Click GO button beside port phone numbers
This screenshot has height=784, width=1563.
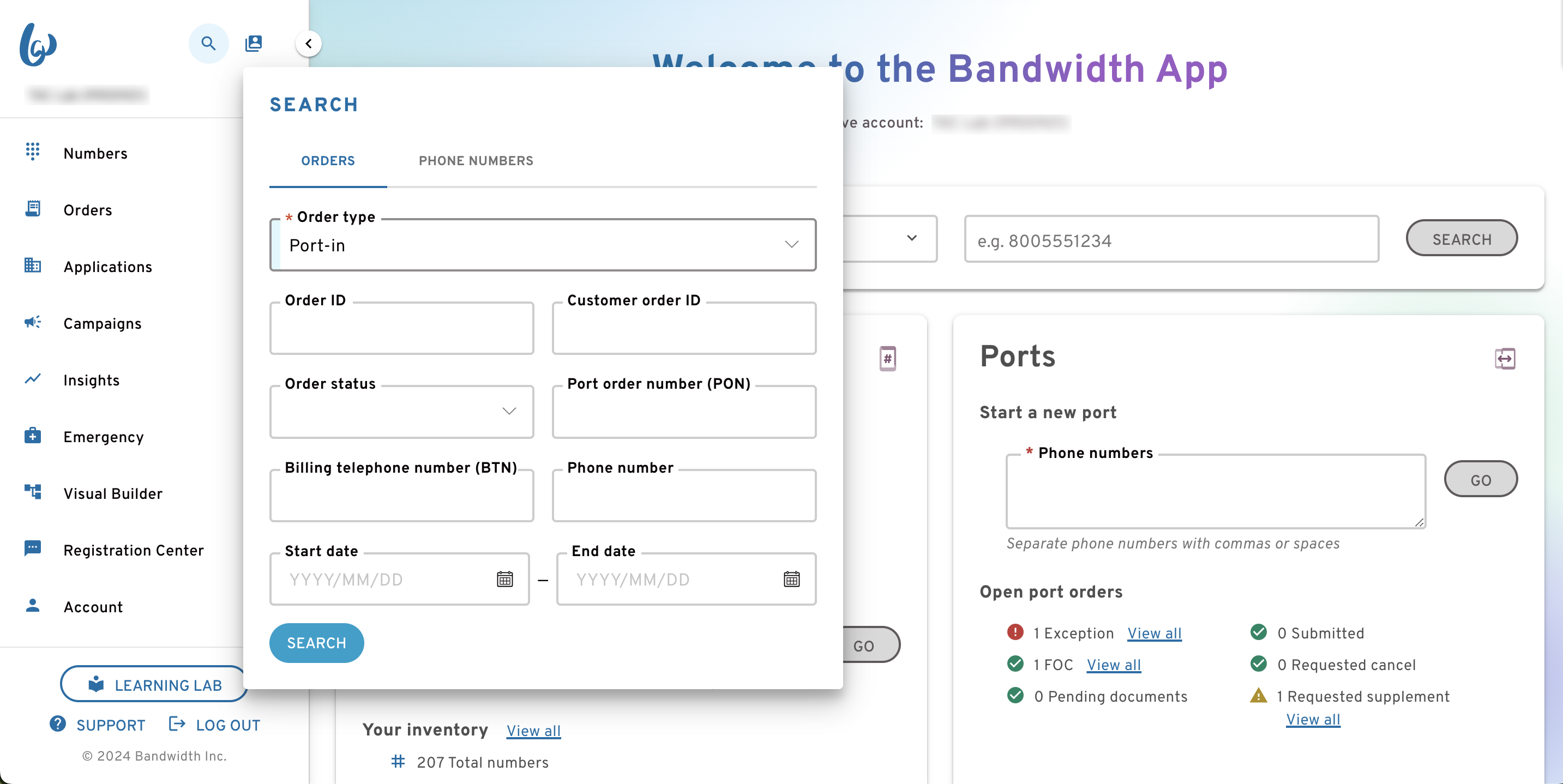[x=1481, y=479]
